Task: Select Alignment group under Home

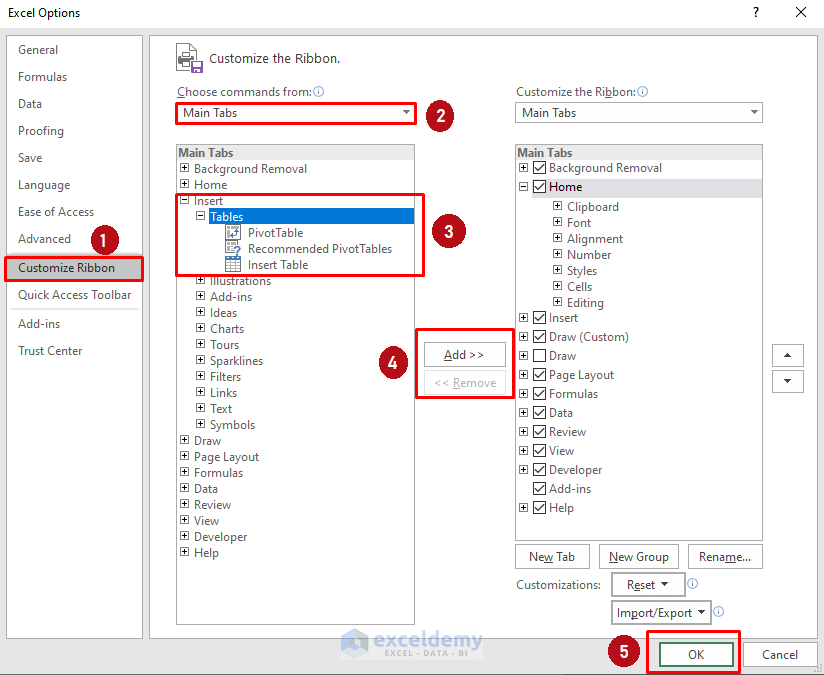Action: coord(595,239)
